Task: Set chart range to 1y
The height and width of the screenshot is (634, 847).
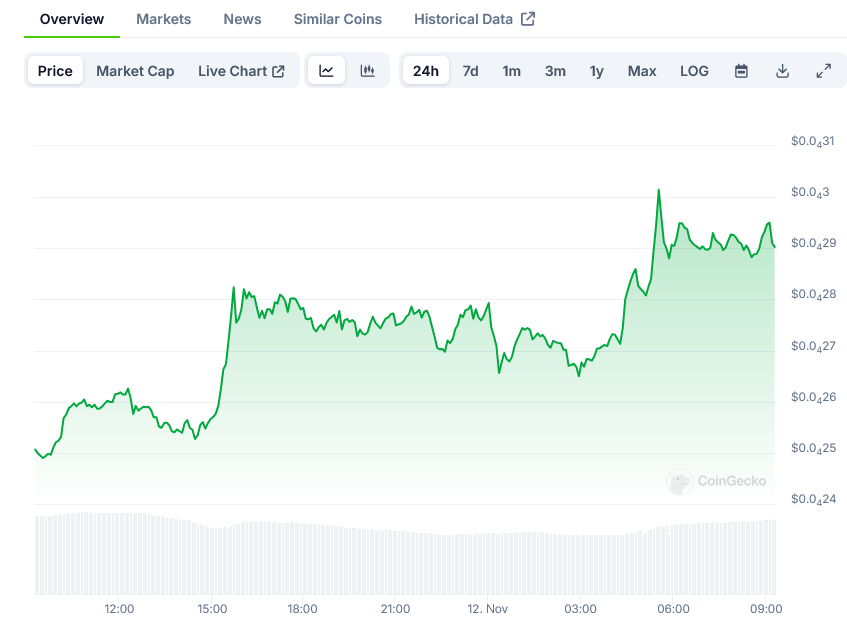Action: point(597,71)
